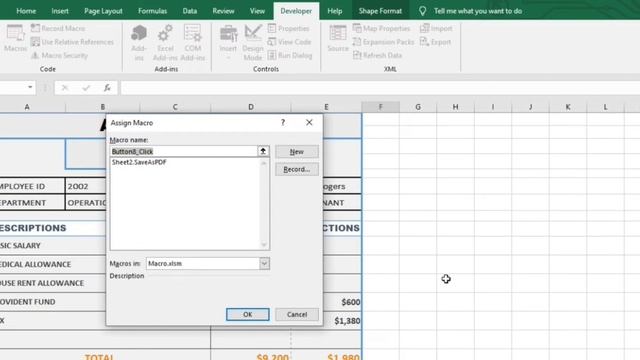This screenshot has width=640, height=360.
Task: Select column F header
Action: pyautogui.click(x=380, y=107)
